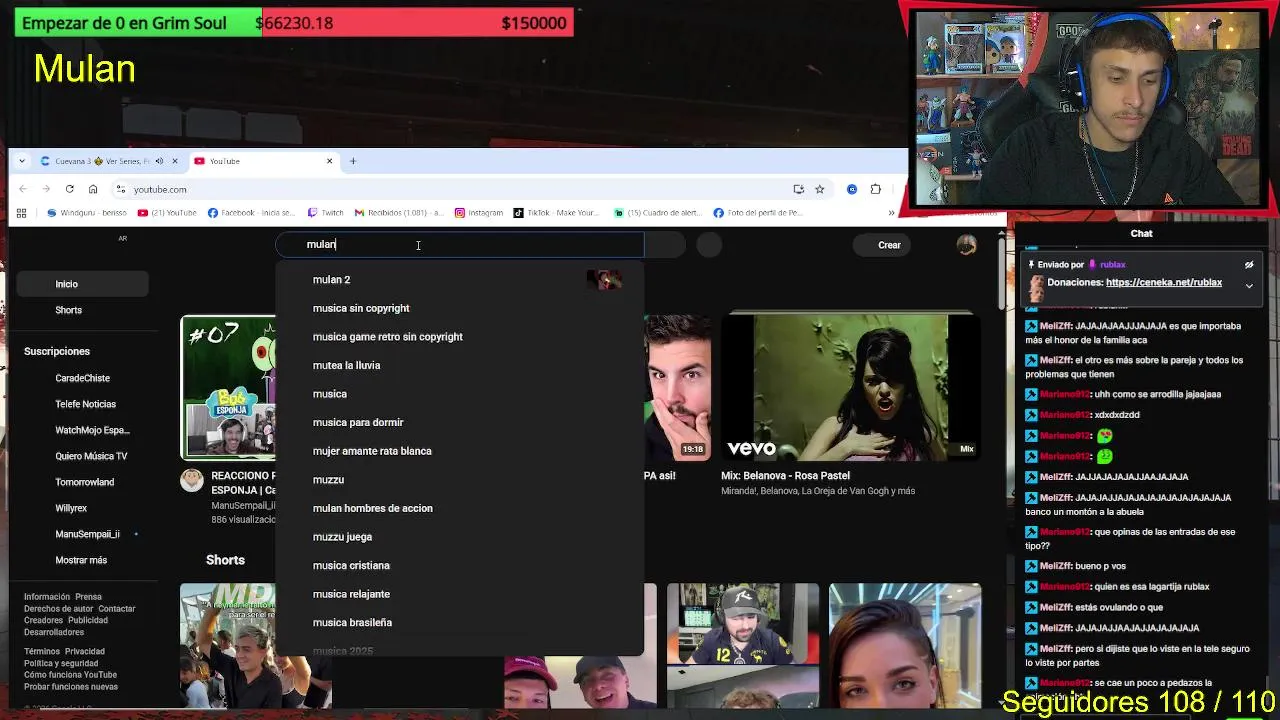Show more bookmarks with the overflow chevron
1280x720 pixels.
891,213
